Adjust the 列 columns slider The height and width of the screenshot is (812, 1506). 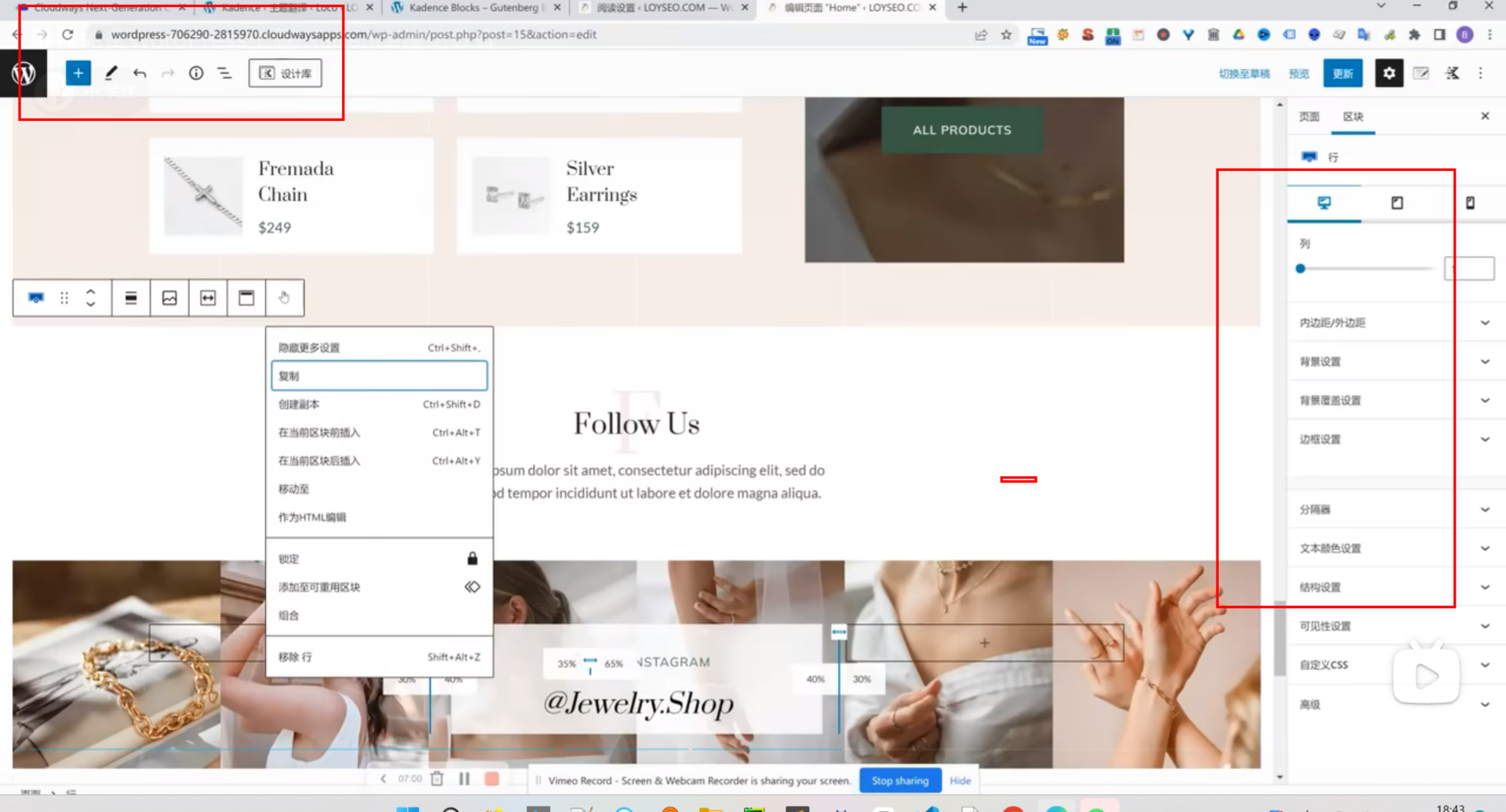[x=1300, y=268]
